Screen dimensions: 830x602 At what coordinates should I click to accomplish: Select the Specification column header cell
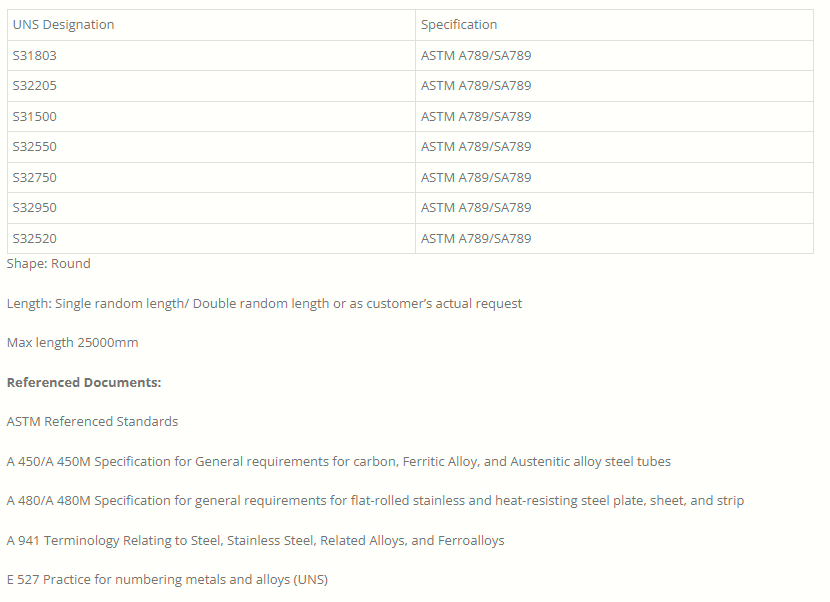pyautogui.click(x=459, y=25)
